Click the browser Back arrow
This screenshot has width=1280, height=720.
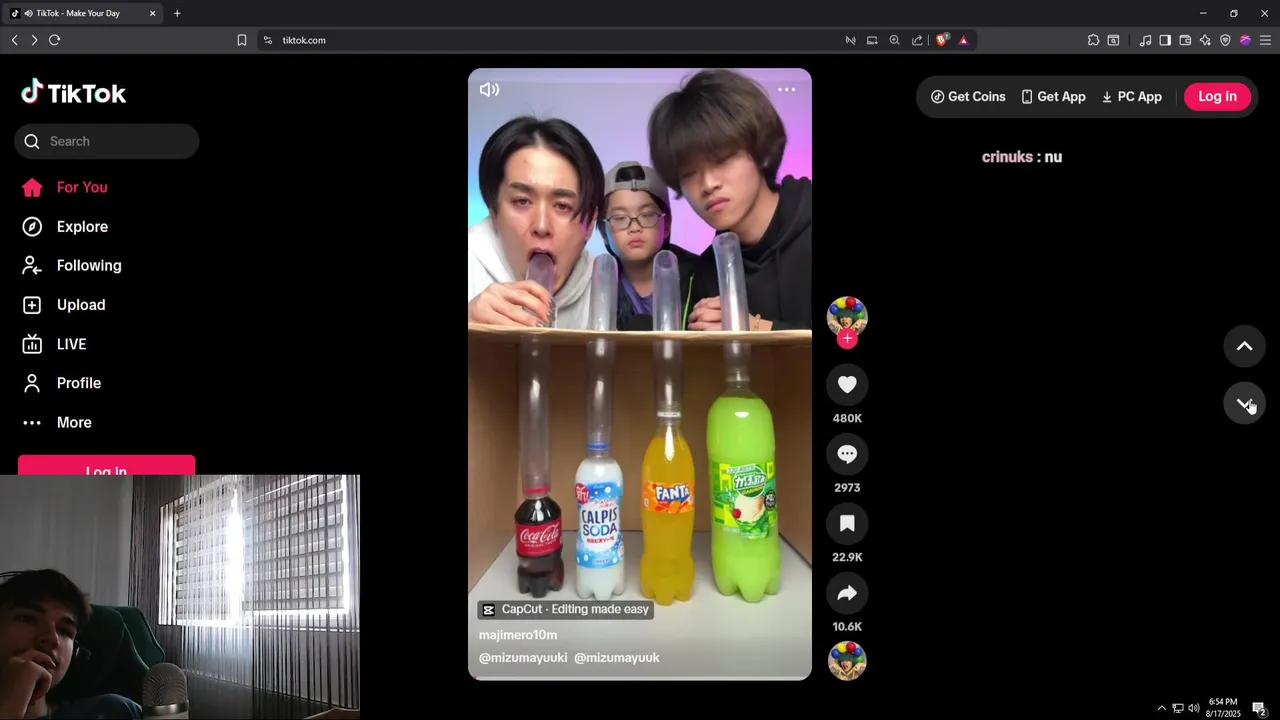pos(14,40)
